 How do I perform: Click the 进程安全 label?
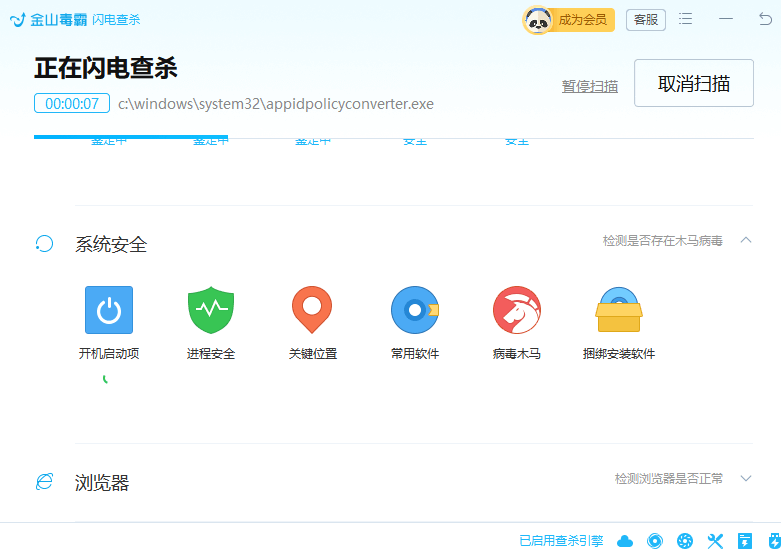click(211, 354)
